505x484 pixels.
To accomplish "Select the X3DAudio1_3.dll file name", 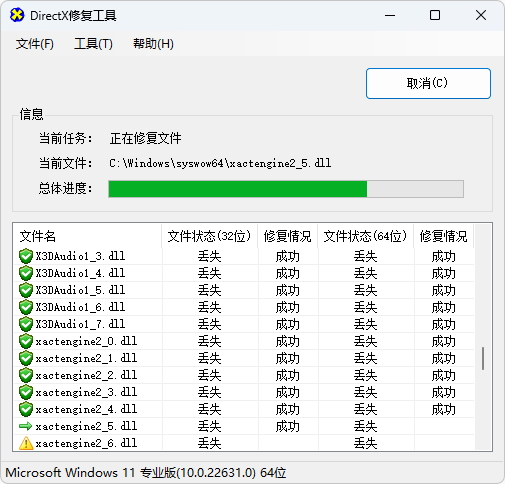I will coord(80,256).
